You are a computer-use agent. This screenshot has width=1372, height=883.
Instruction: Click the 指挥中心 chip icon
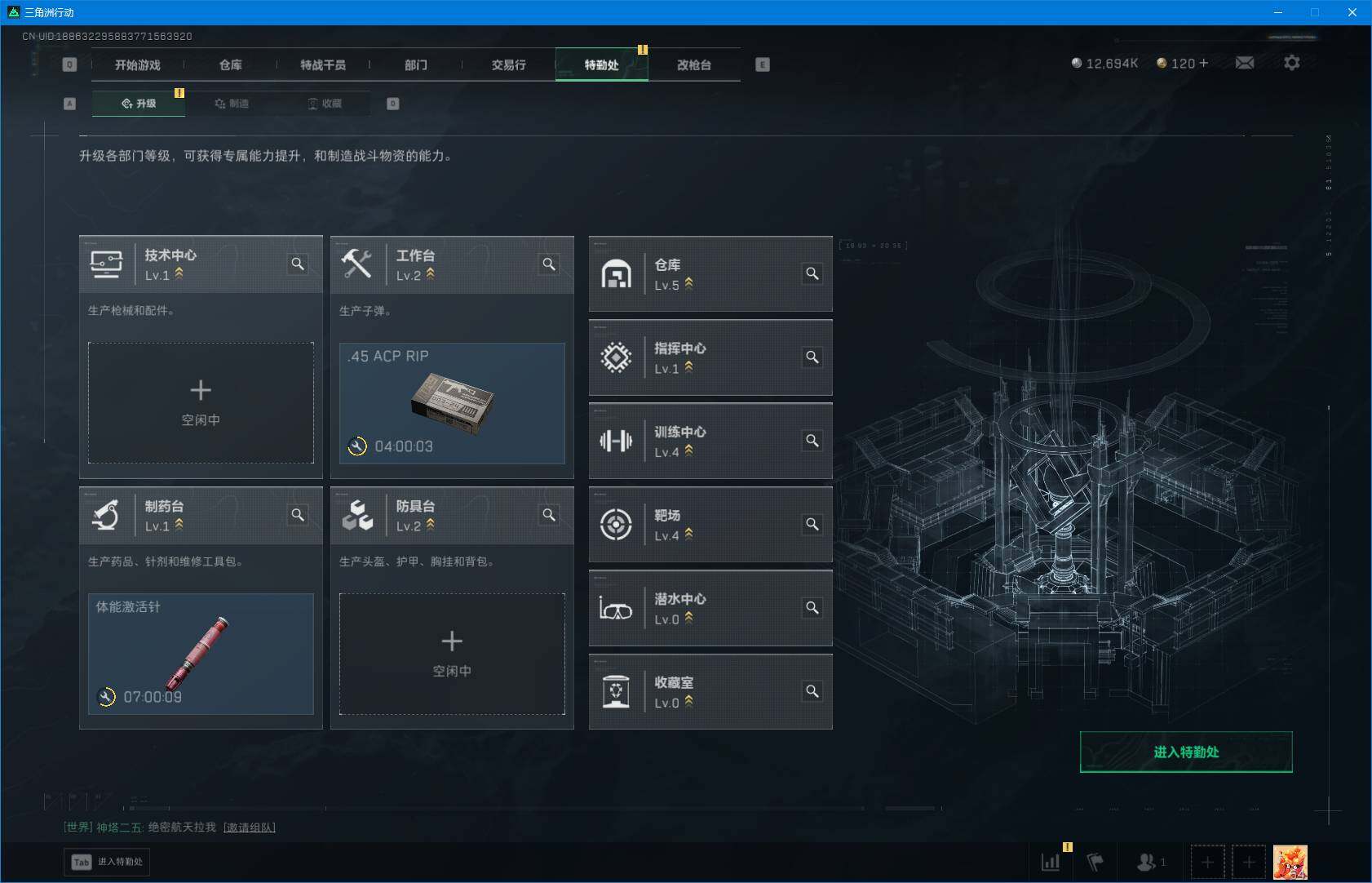coord(617,357)
